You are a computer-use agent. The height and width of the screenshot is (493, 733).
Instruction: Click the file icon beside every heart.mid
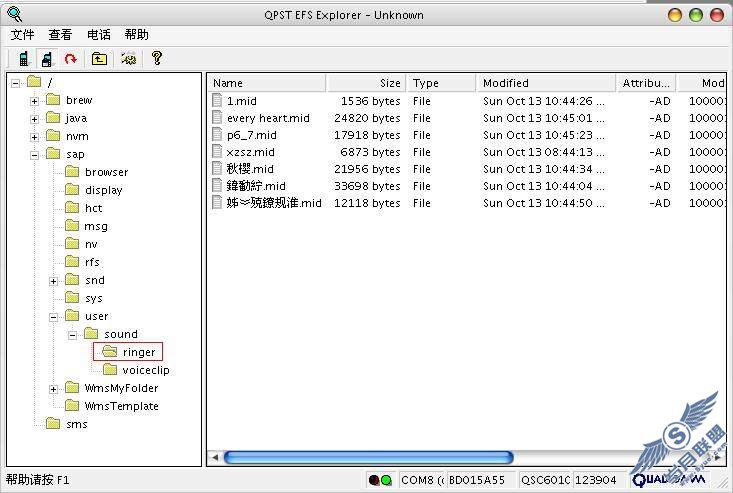click(x=217, y=117)
